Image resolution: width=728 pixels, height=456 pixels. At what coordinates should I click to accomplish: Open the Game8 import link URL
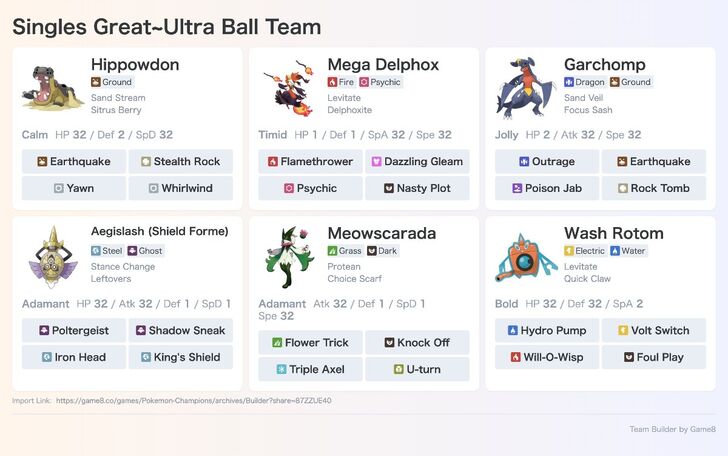194,400
